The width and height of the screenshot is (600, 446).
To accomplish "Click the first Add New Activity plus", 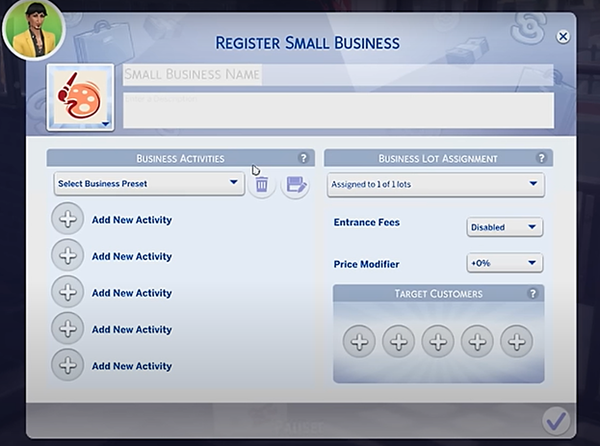I will (x=68, y=220).
